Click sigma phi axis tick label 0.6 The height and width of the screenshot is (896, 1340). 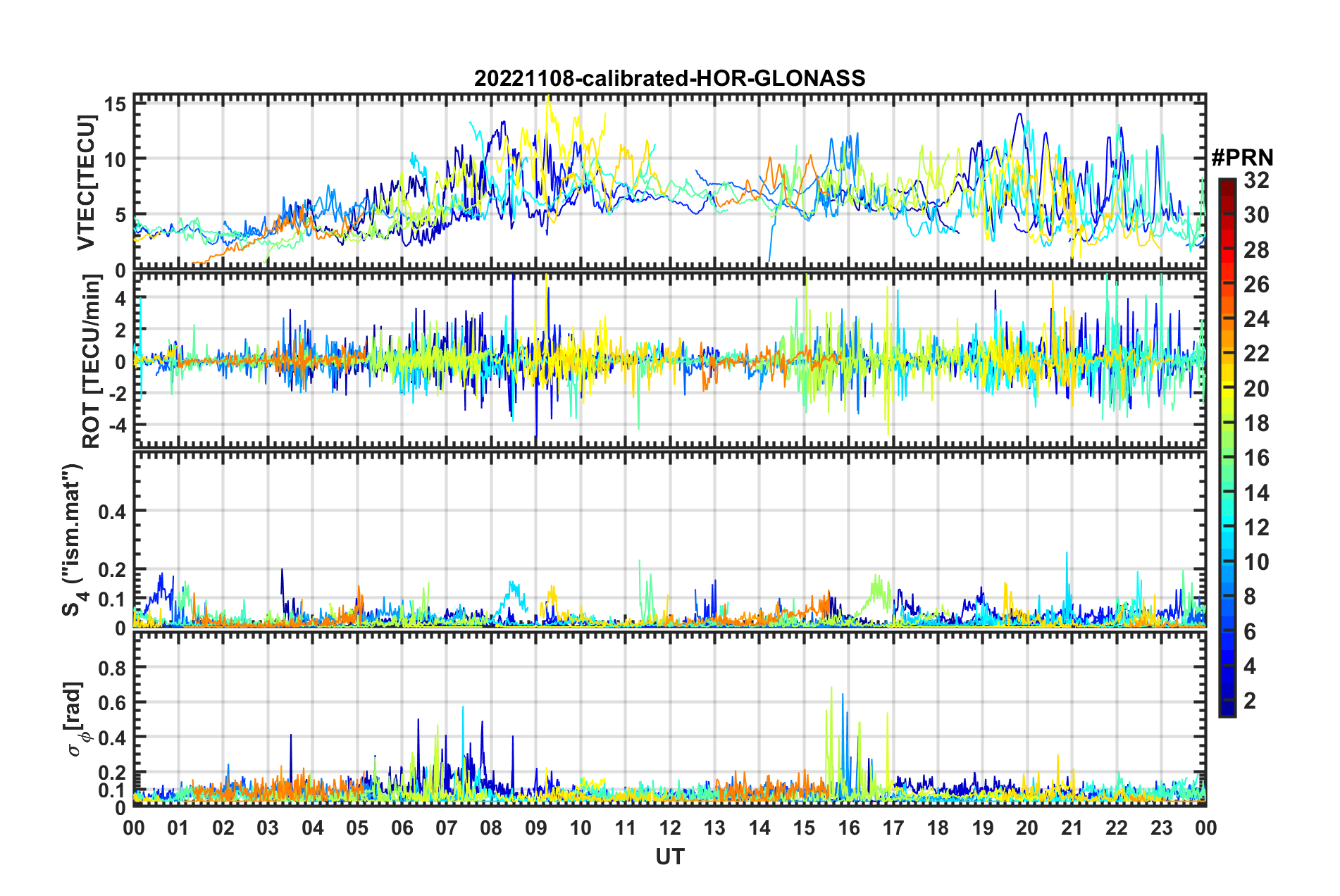pos(113,703)
